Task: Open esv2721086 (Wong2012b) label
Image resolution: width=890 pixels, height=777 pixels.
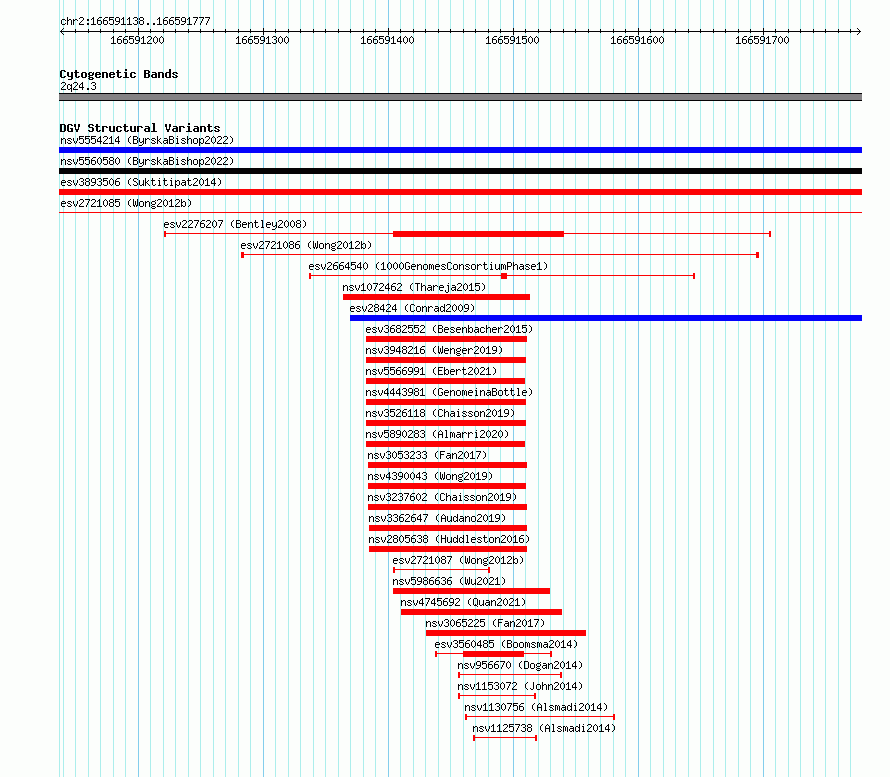Action: [307, 245]
